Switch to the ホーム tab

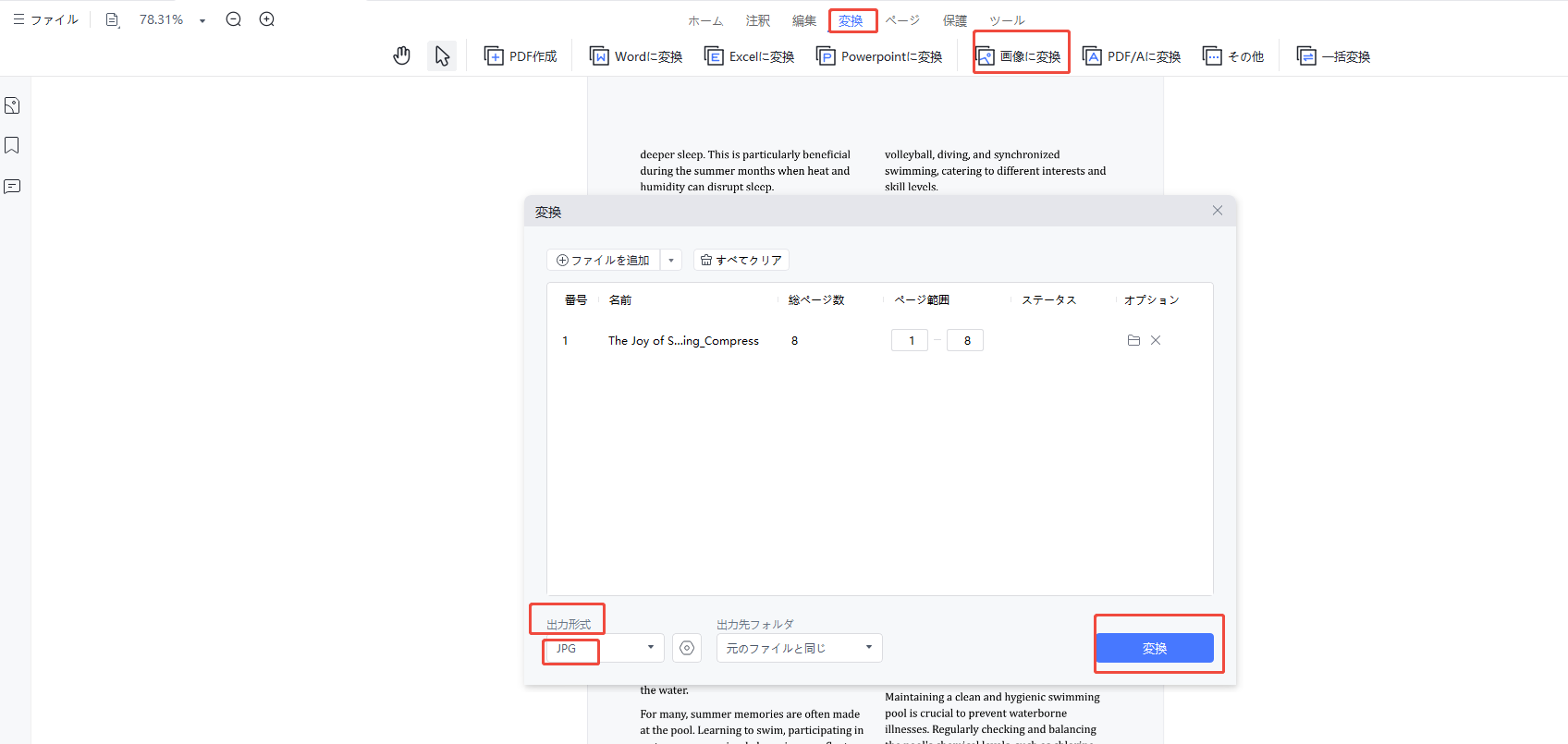(x=705, y=20)
